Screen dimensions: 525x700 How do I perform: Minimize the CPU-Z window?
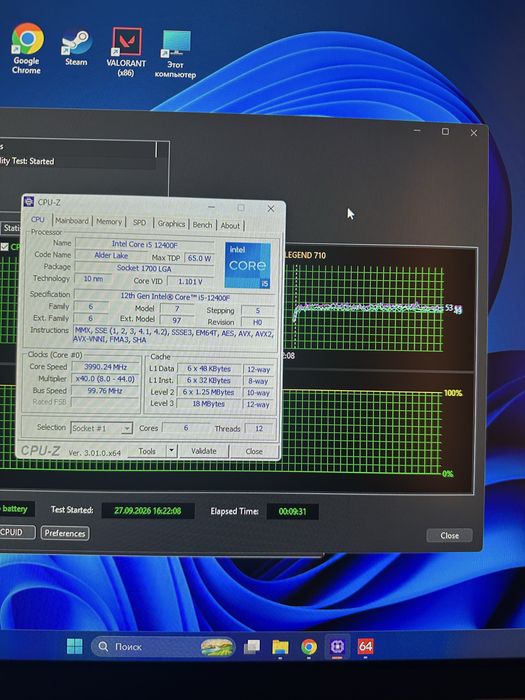(211, 207)
